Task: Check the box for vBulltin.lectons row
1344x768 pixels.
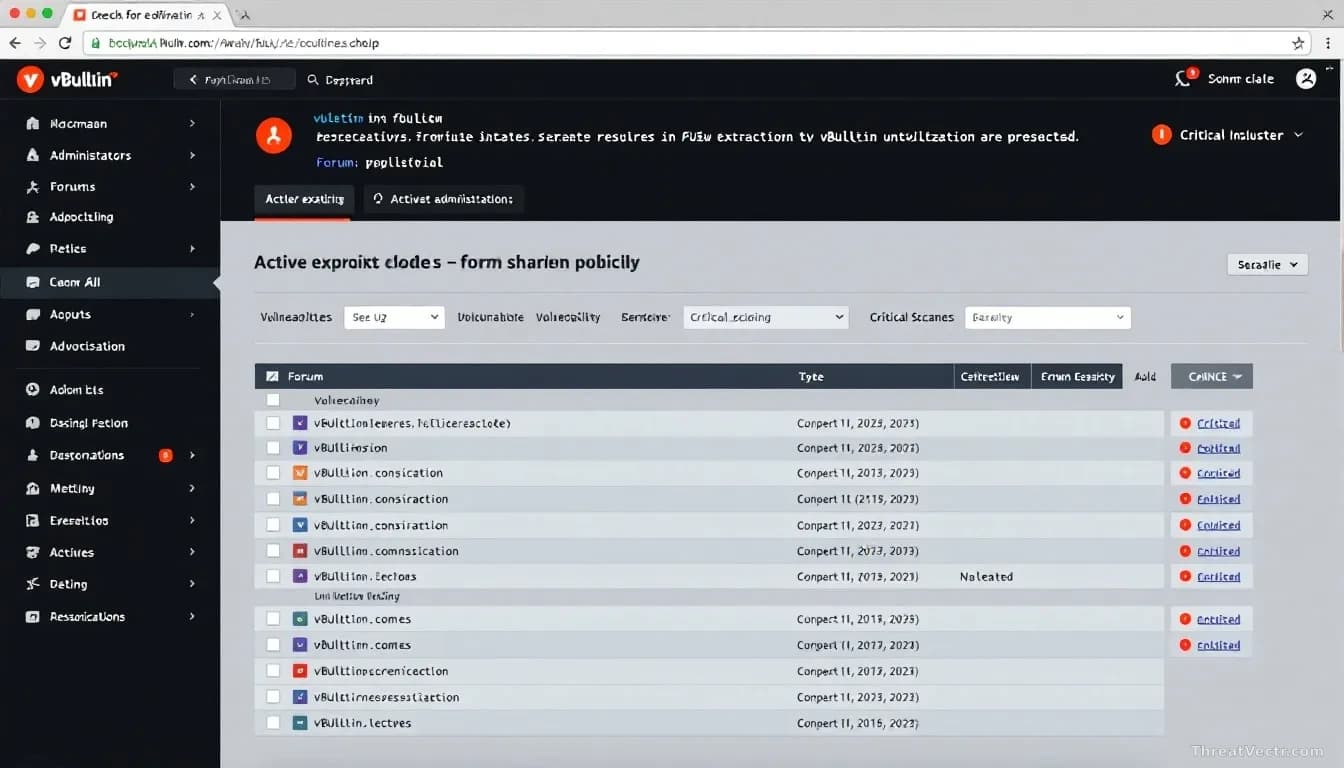Action: click(x=273, y=577)
